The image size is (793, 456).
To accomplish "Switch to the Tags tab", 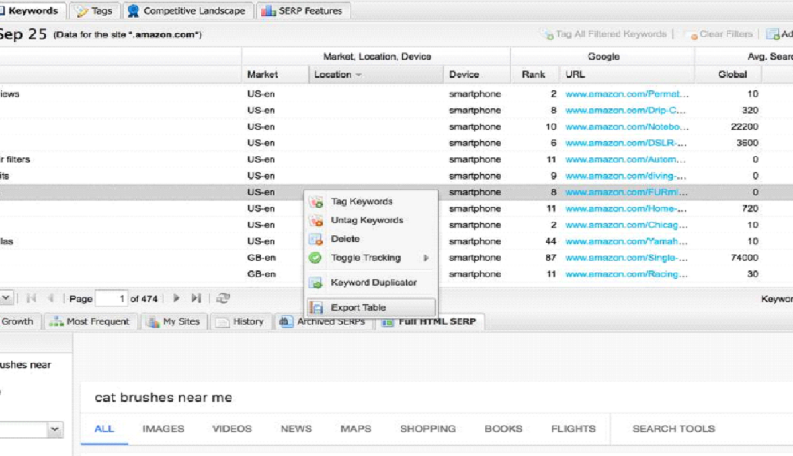I will [x=95, y=11].
